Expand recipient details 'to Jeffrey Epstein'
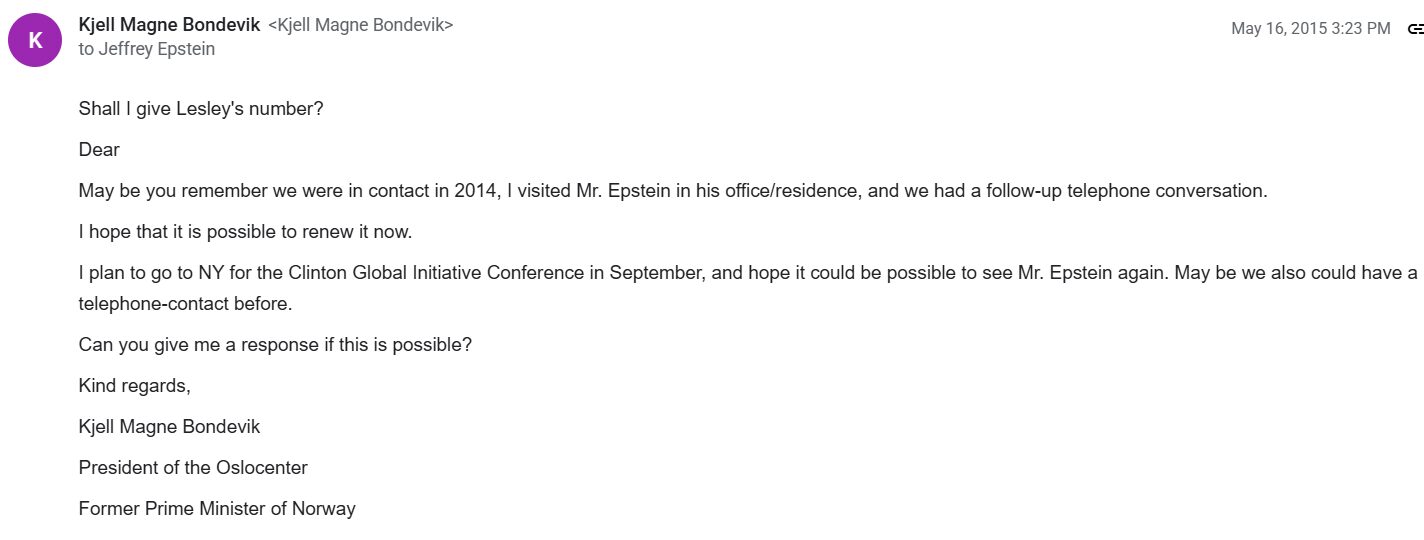Viewport: 1424px width, 540px height. (147, 49)
